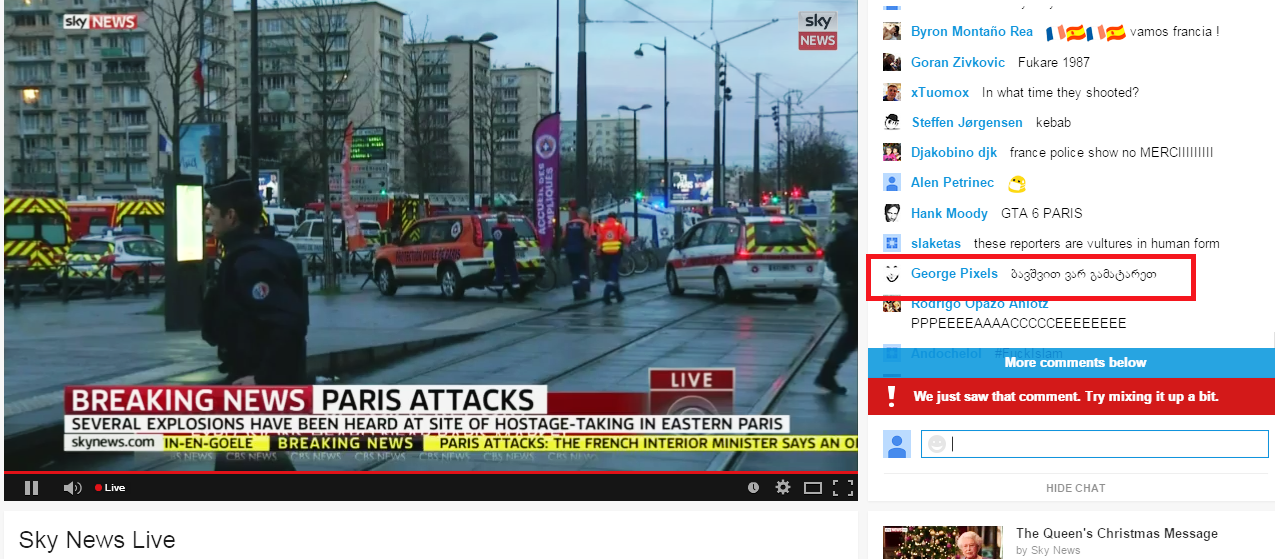Click the emoji in Alen Petrinec's comment
The height and width of the screenshot is (559, 1275).
pyautogui.click(x=1017, y=184)
